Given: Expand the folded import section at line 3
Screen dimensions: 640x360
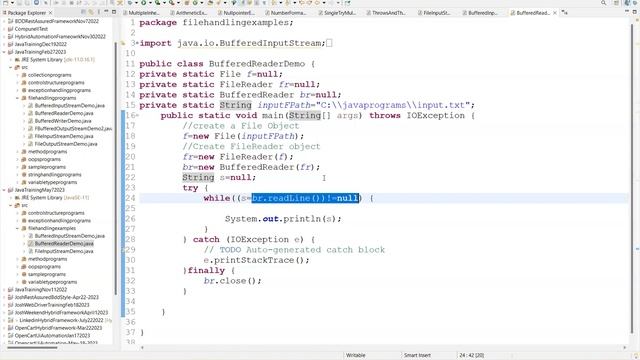Looking at the screenshot, I should 137,43.
